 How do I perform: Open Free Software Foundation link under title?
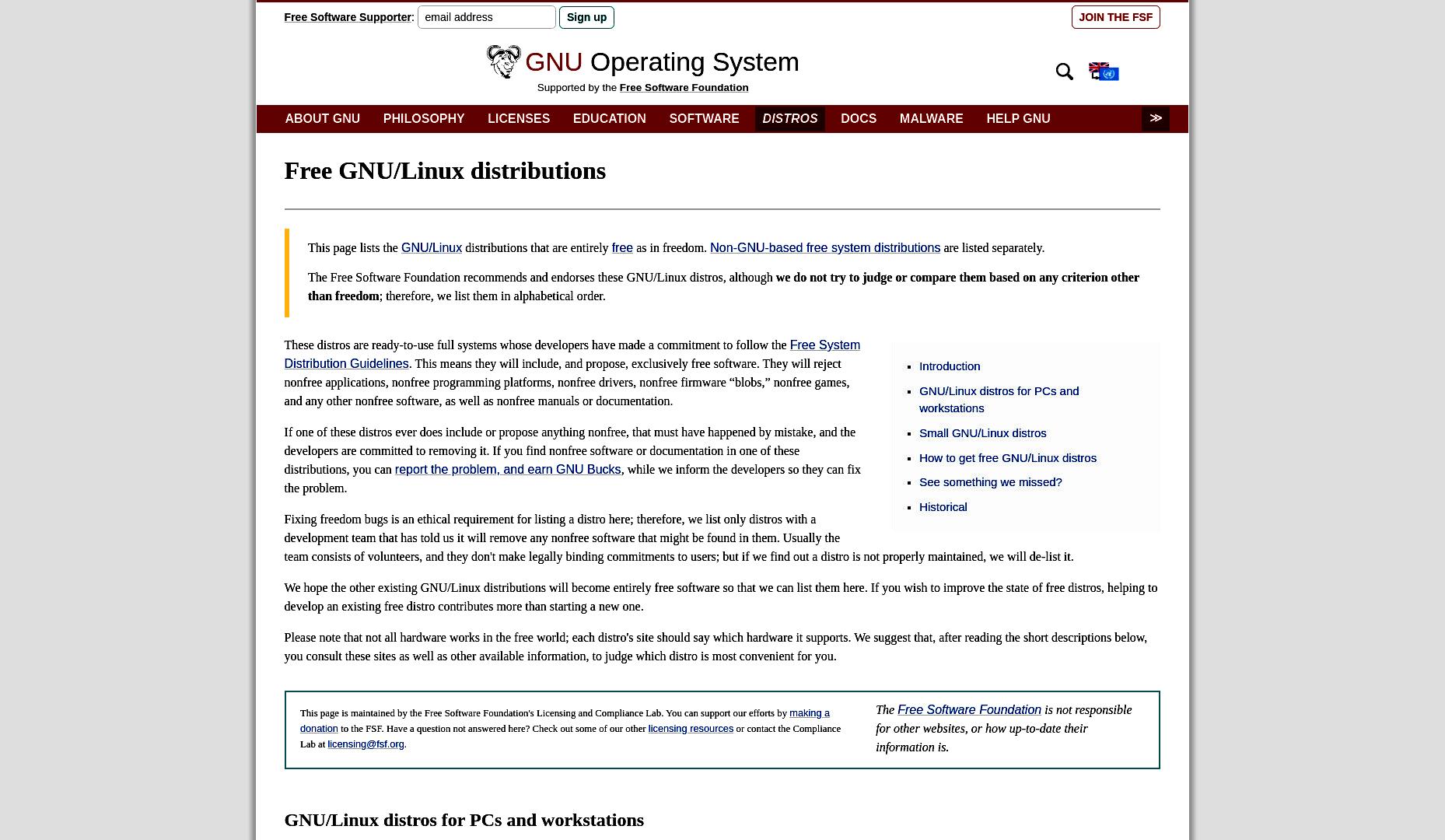pyautogui.click(x=684, y=88)
